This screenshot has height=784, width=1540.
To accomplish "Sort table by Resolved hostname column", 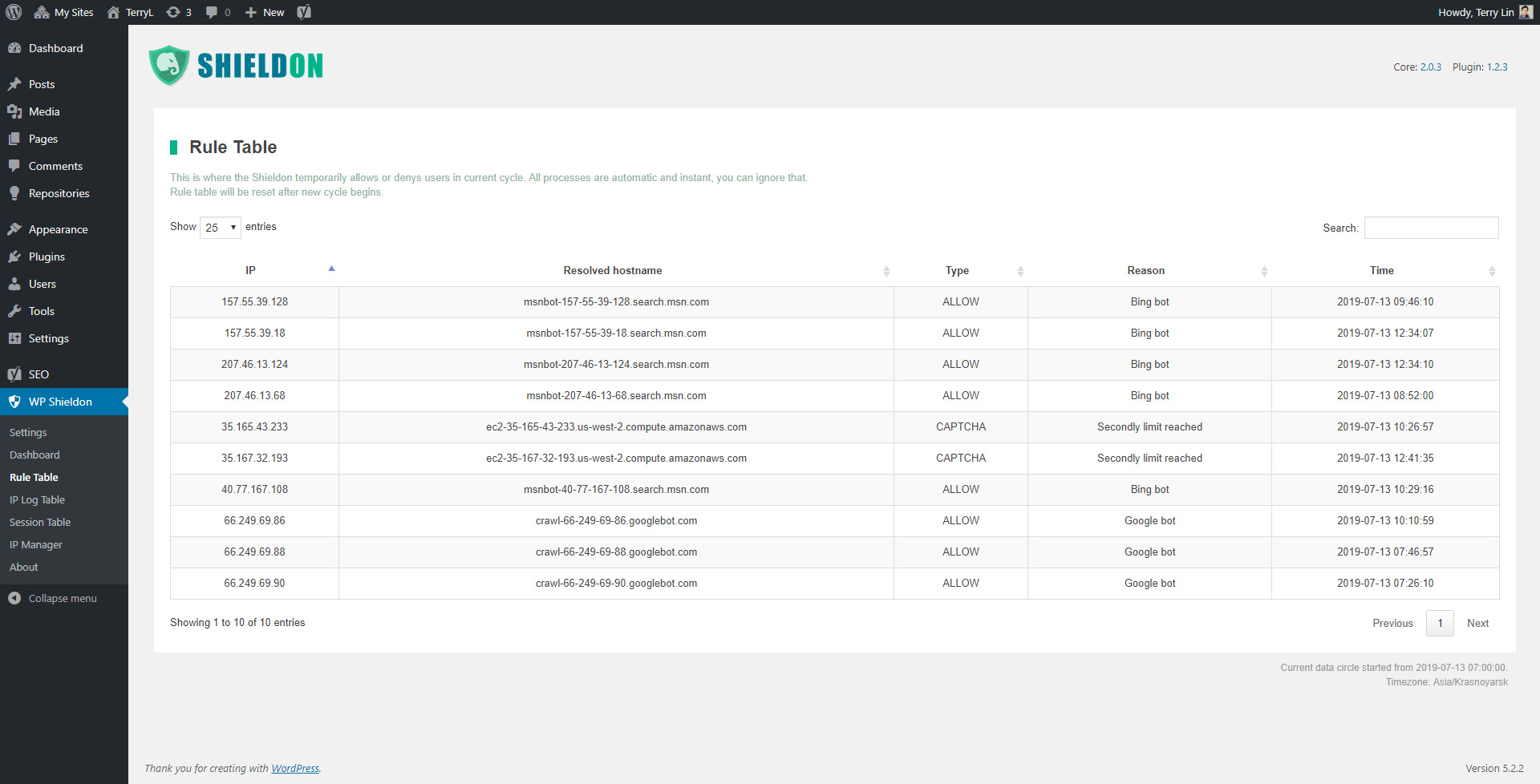I will 613,271.
